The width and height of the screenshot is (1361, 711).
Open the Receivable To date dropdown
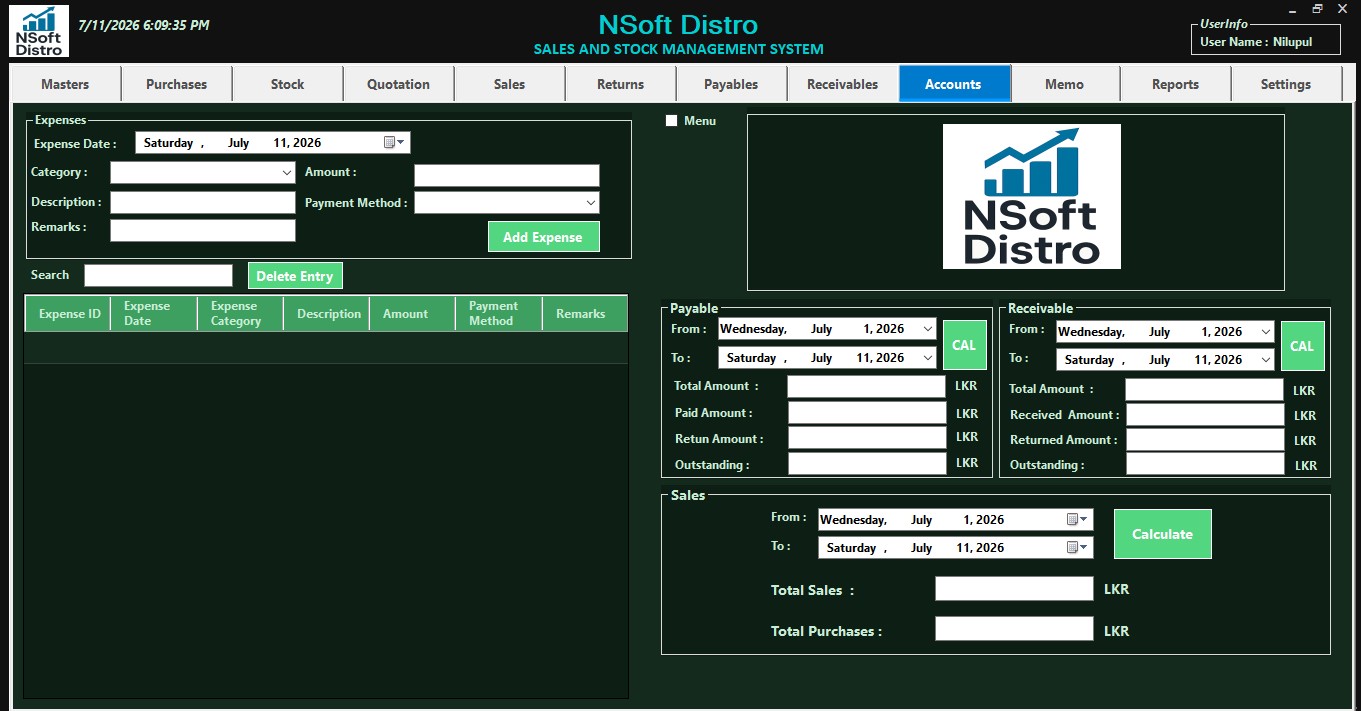coord(1266,360)
